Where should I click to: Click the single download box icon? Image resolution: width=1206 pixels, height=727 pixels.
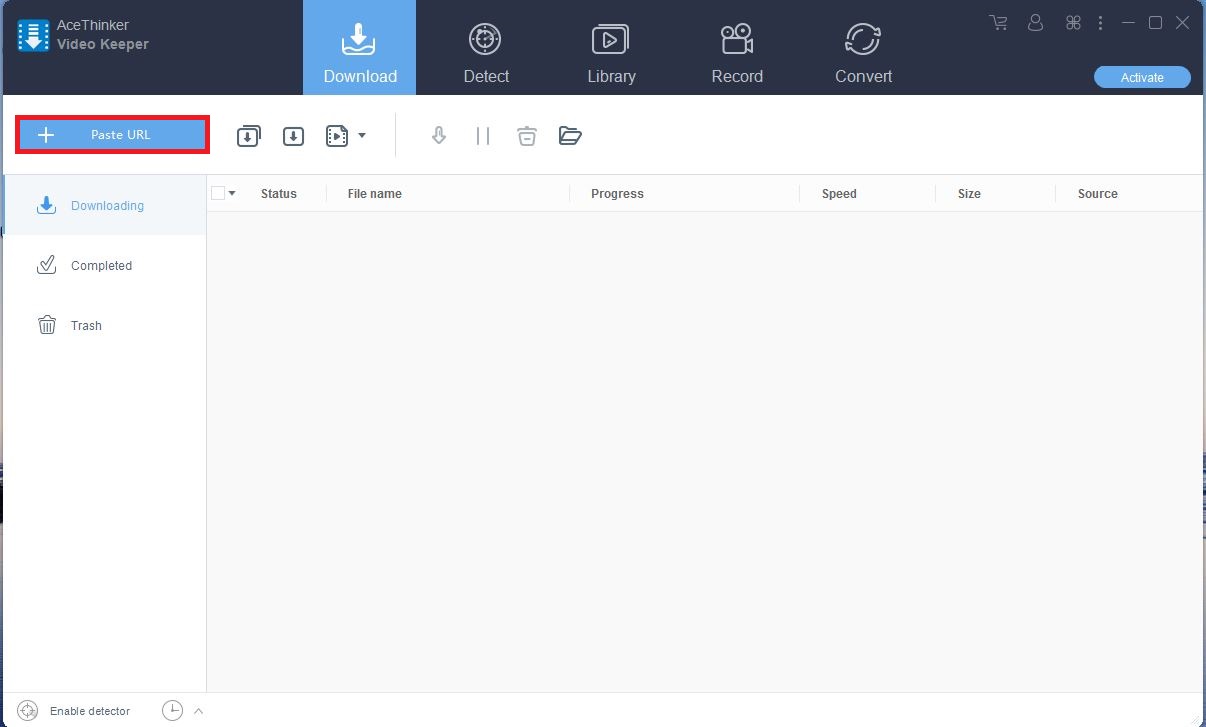[293, 136]
